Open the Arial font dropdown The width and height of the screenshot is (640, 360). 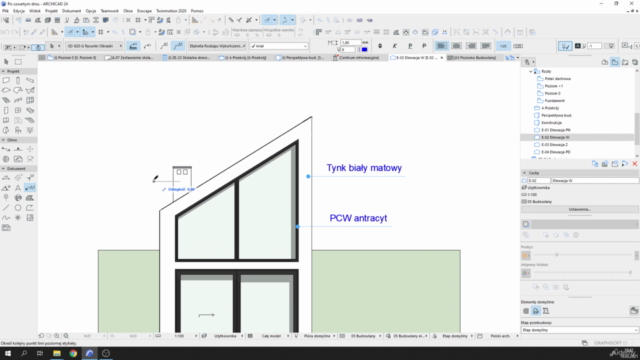(x=279, y=46)
